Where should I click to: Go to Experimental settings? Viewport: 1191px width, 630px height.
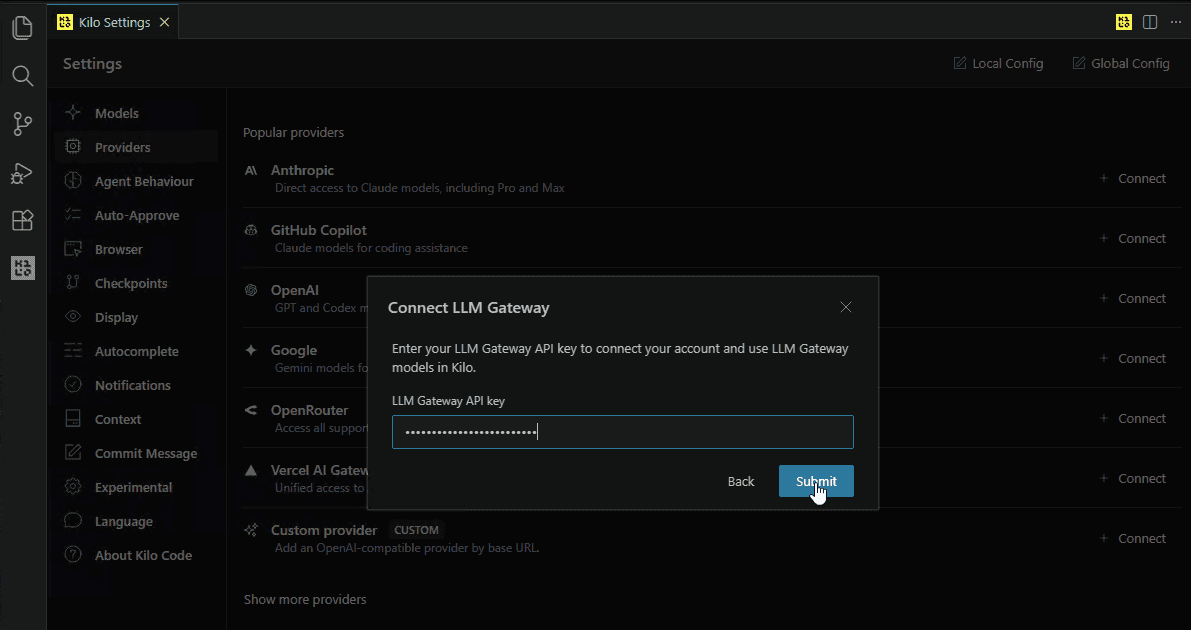pos(136,488)
